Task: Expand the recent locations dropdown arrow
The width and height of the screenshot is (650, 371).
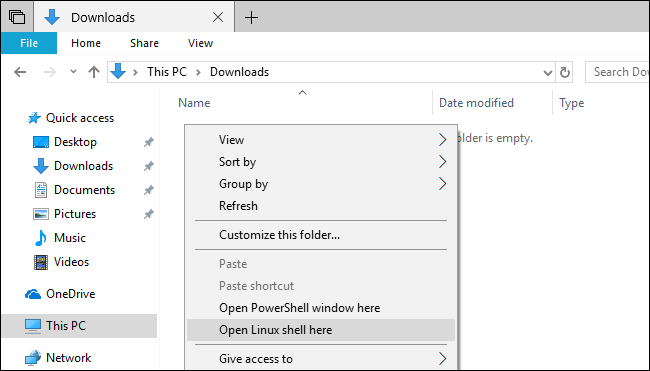Action: point(73,72)
